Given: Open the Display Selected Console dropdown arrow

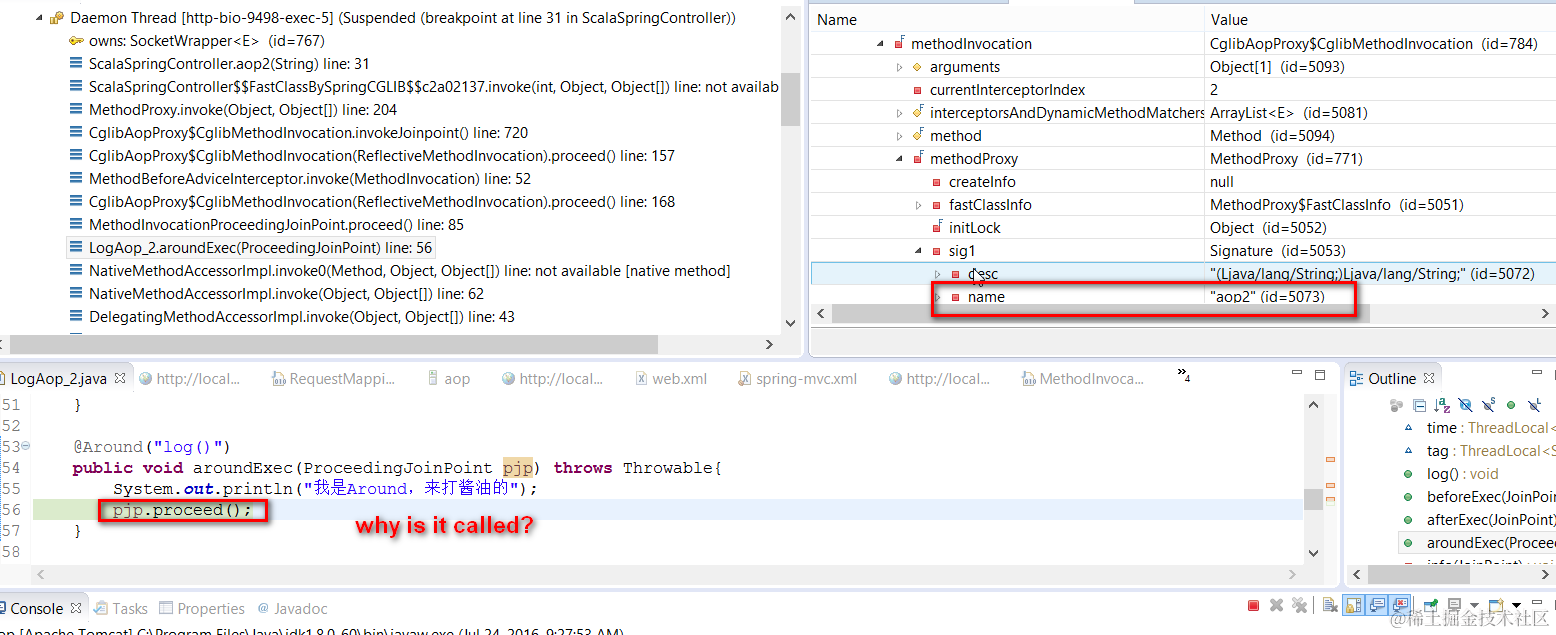Looking at the screenshot, I should click(1475, 606).
